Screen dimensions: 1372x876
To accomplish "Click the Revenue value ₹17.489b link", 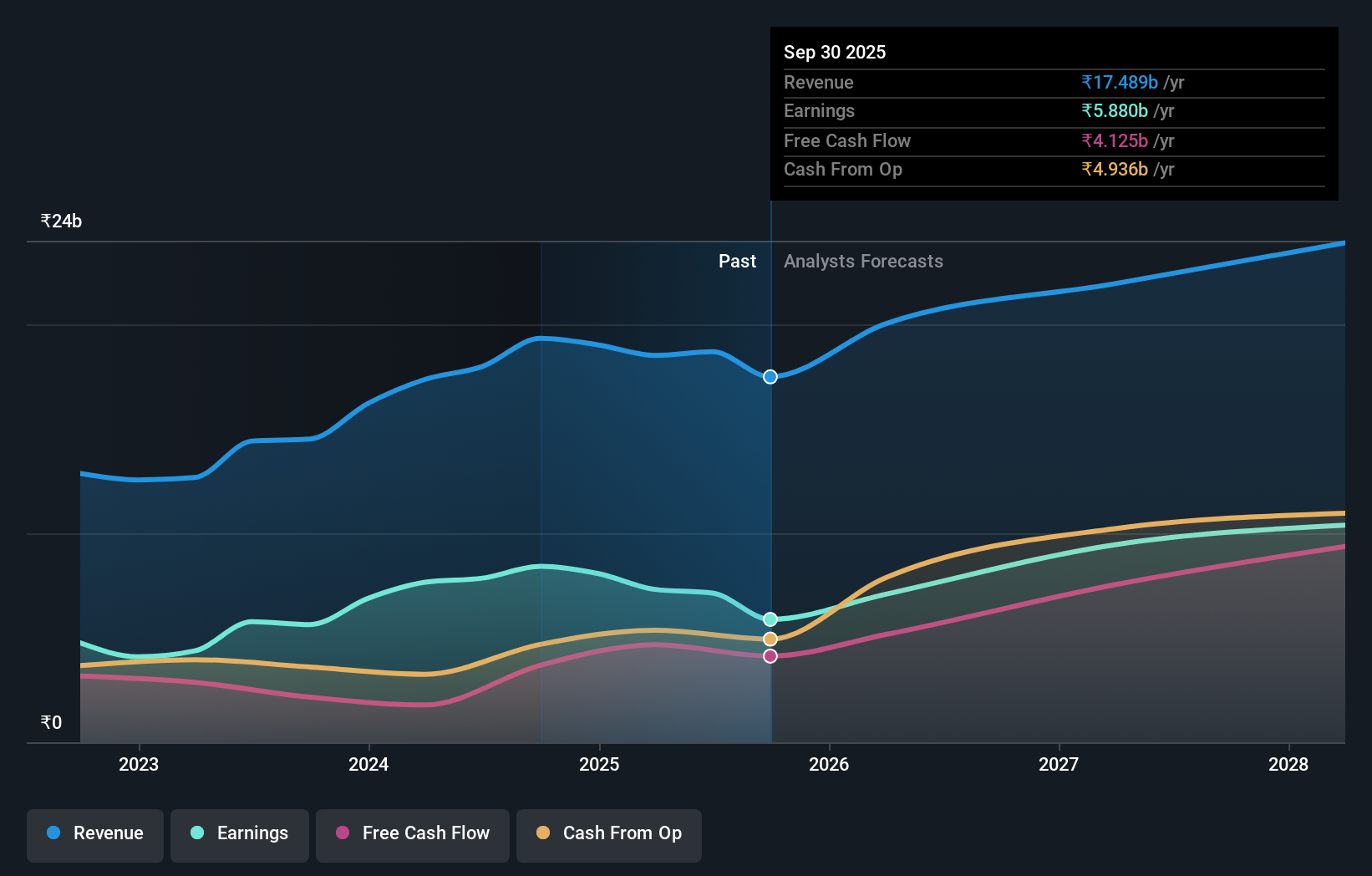I will [1120, 82].
